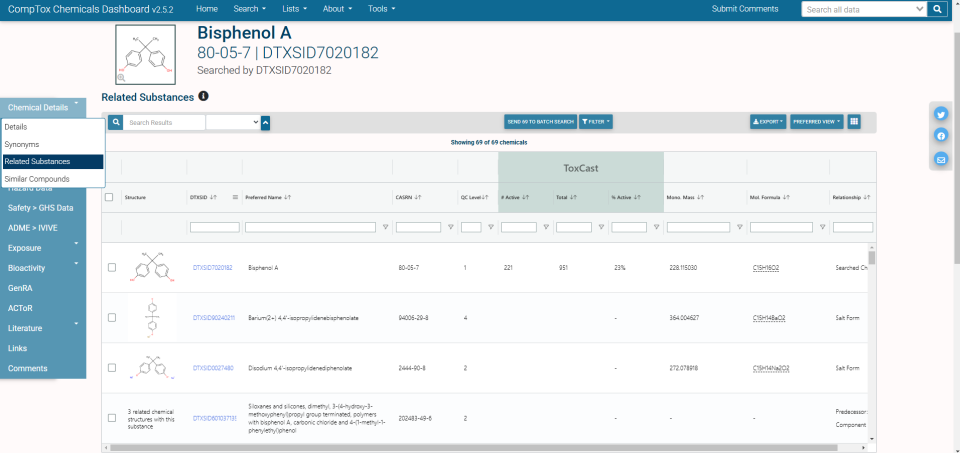Open the Lists menu in navbar
Image resolution: width=960 pixels, height=453 pixels.
click(x=294, y=9)
